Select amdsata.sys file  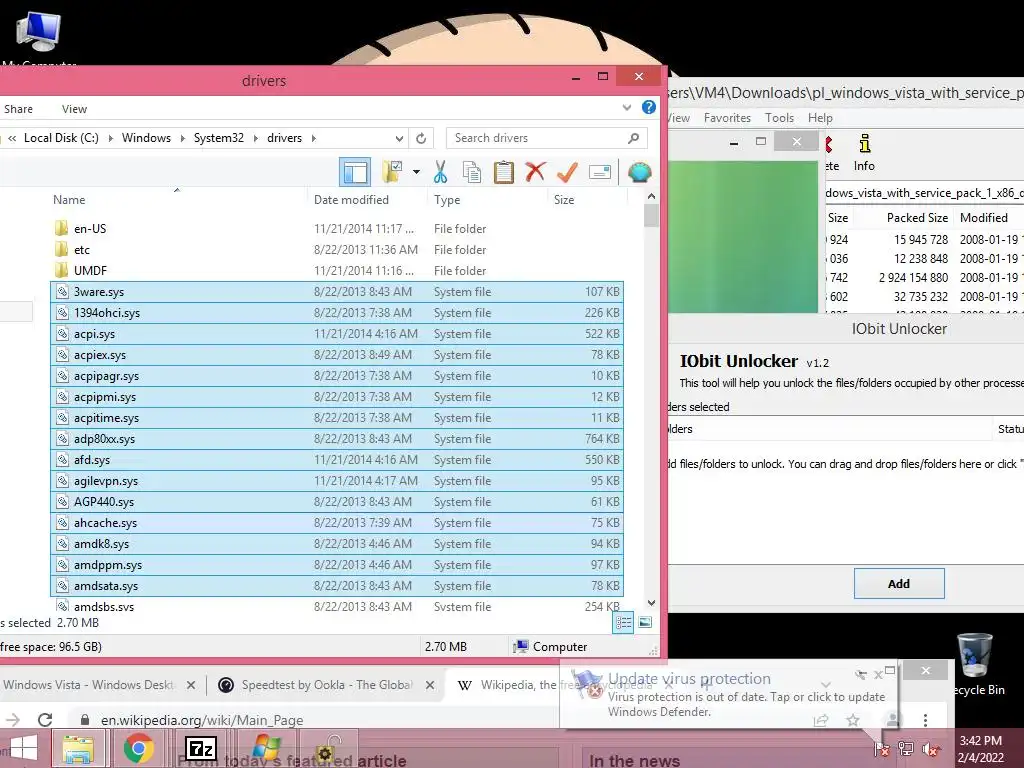pos(337,586)
